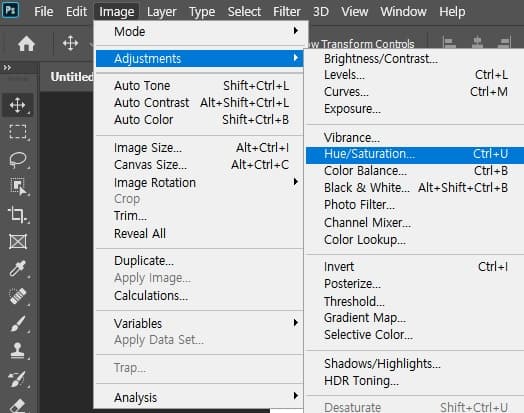Open the Gradient Map adjustment

(x=415, y=318)
